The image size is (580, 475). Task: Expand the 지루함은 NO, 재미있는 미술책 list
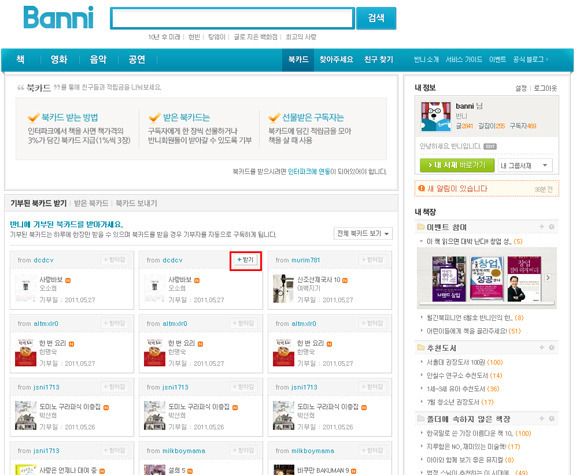(421, 447)
